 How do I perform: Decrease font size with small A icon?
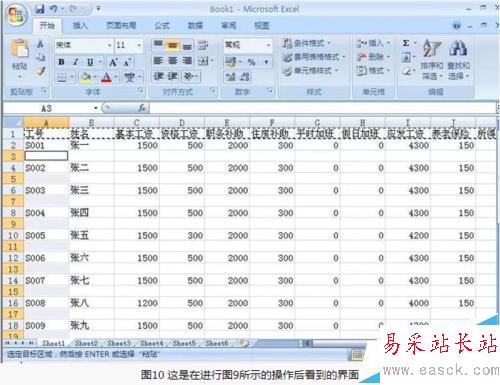coord(127,62)
